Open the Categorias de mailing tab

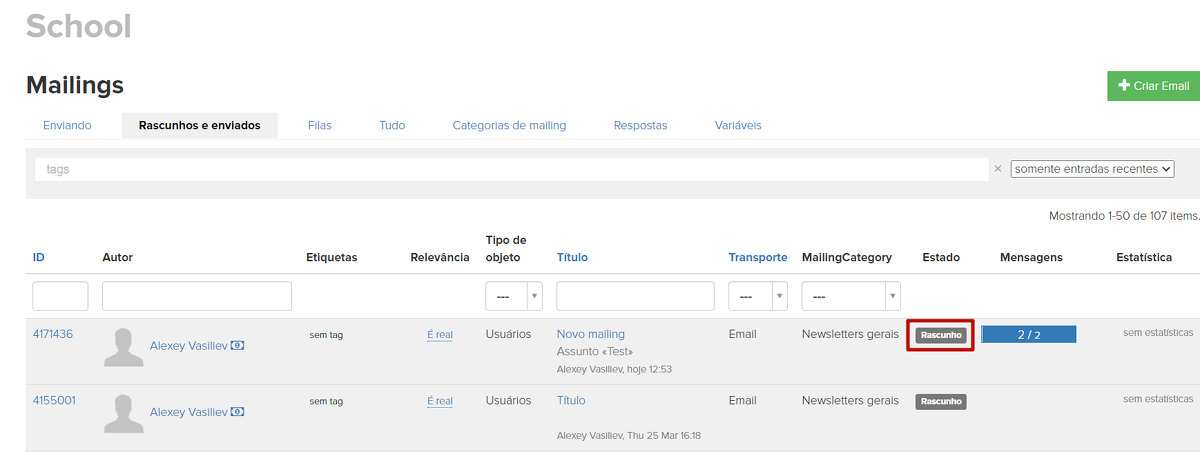(x=509, y=126)
